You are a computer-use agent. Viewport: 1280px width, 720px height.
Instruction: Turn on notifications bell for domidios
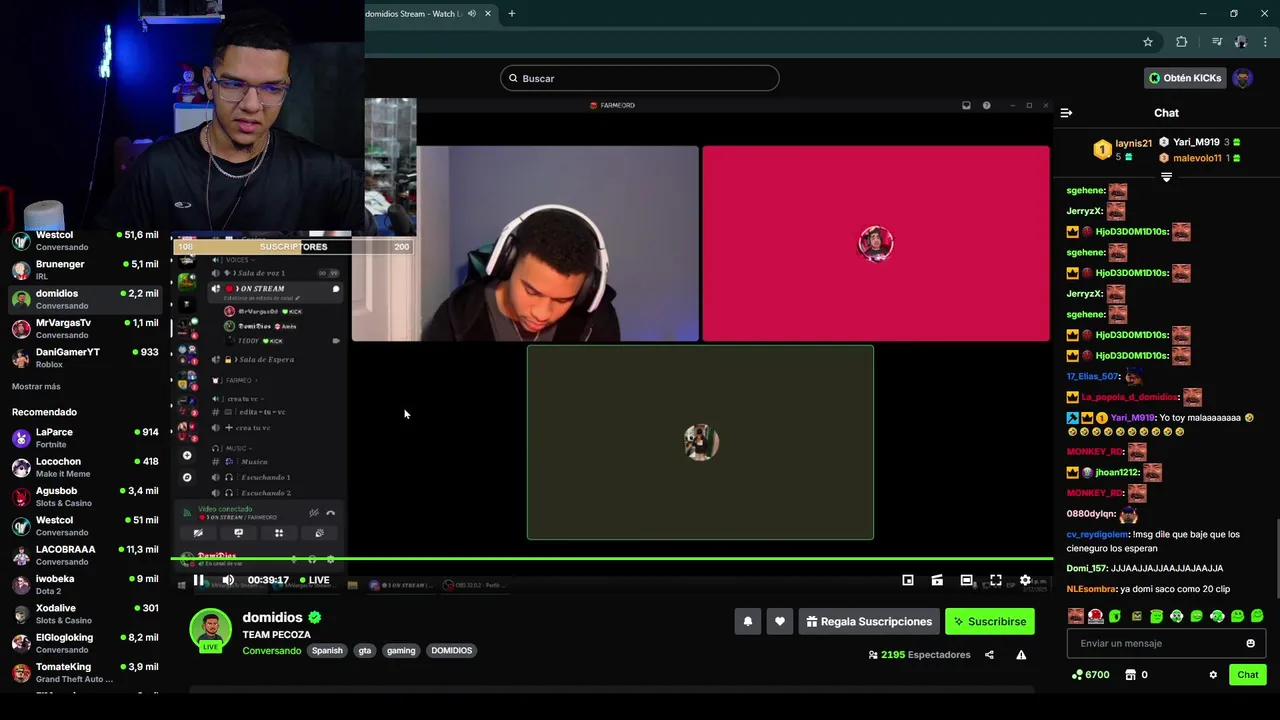click(748, 621)
